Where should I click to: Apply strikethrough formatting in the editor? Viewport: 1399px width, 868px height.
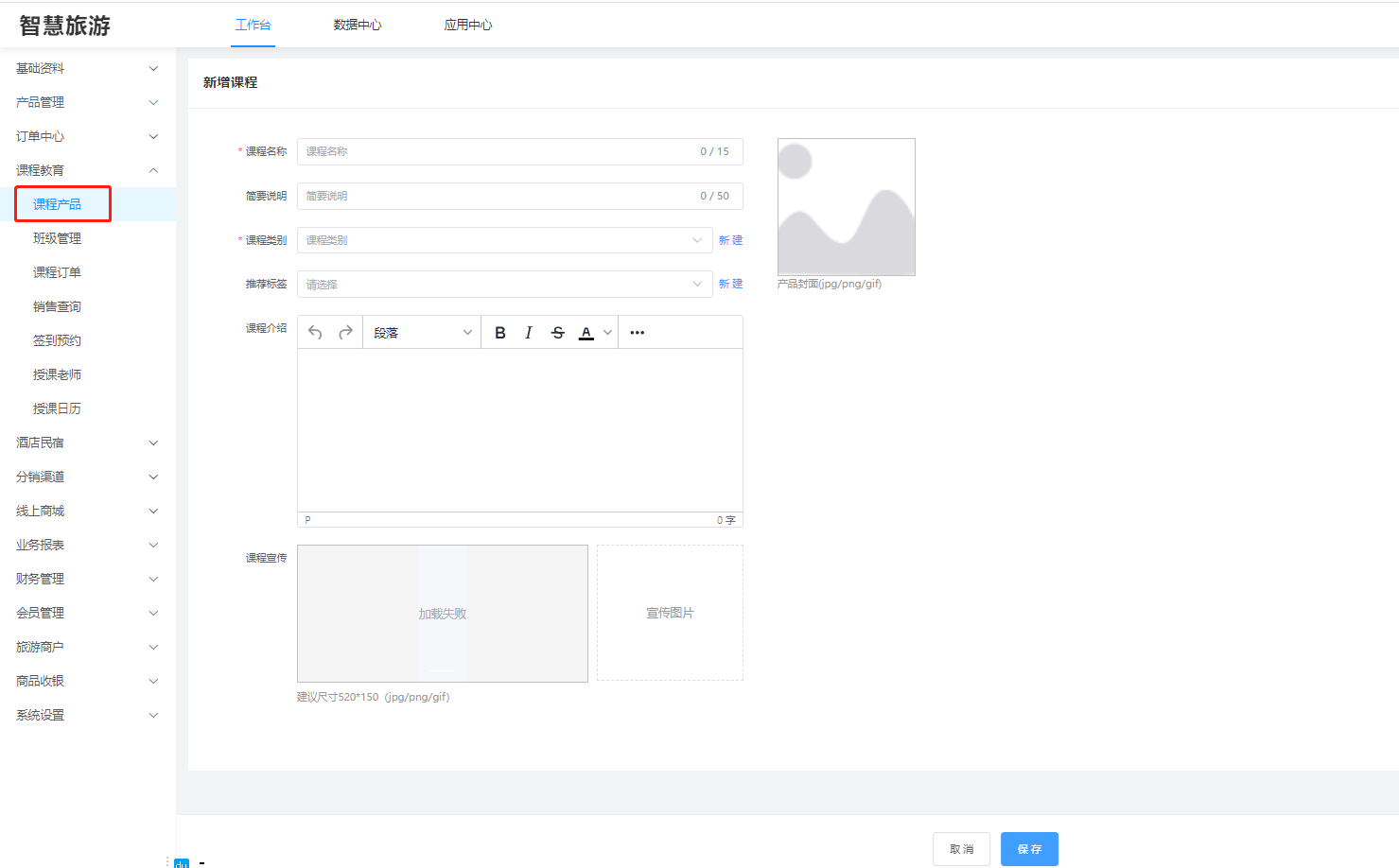[x=558, y=333]
